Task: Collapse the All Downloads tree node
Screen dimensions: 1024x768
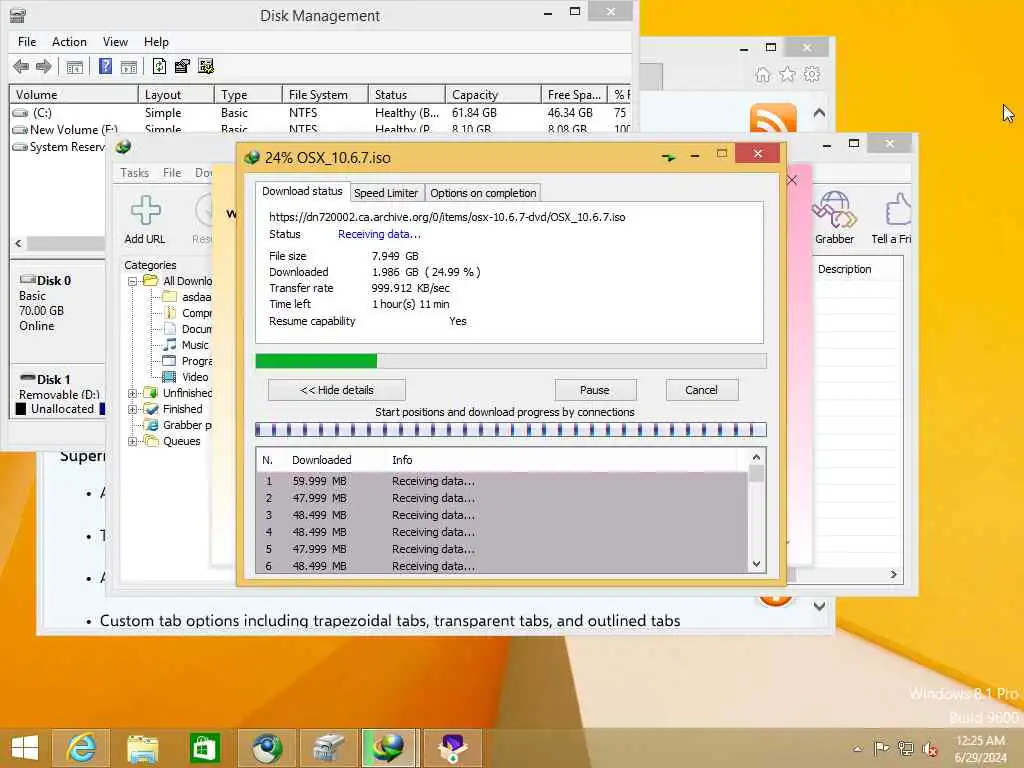Action: click(132, 281)
